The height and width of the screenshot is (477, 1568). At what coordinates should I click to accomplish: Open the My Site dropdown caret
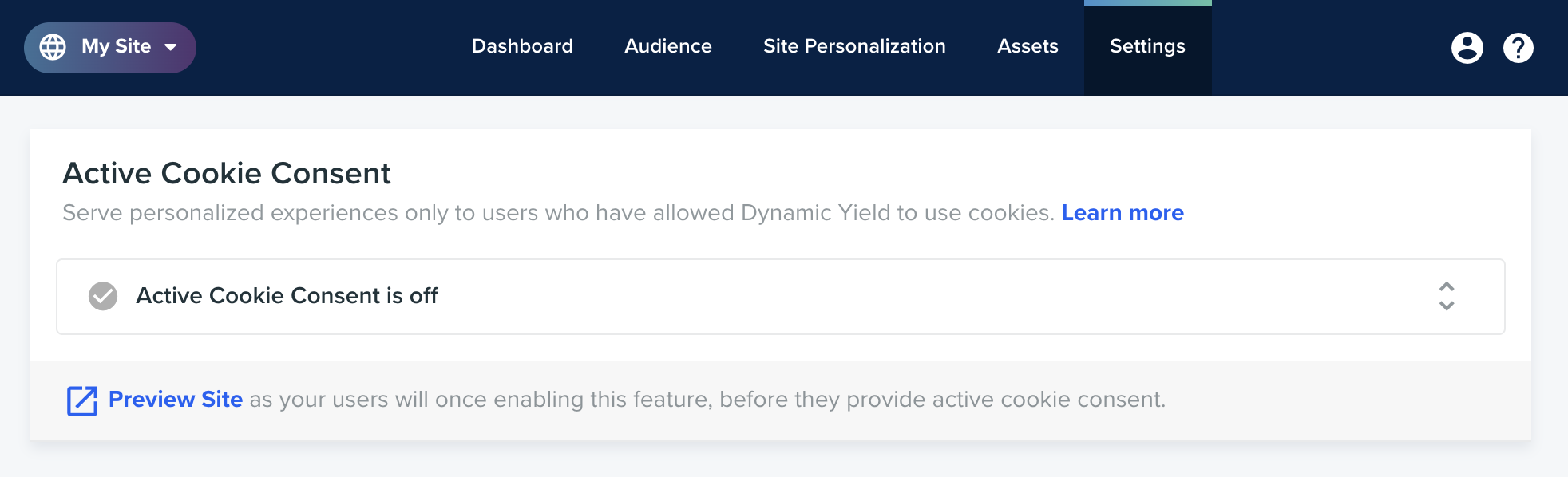(x=171, y=47)
